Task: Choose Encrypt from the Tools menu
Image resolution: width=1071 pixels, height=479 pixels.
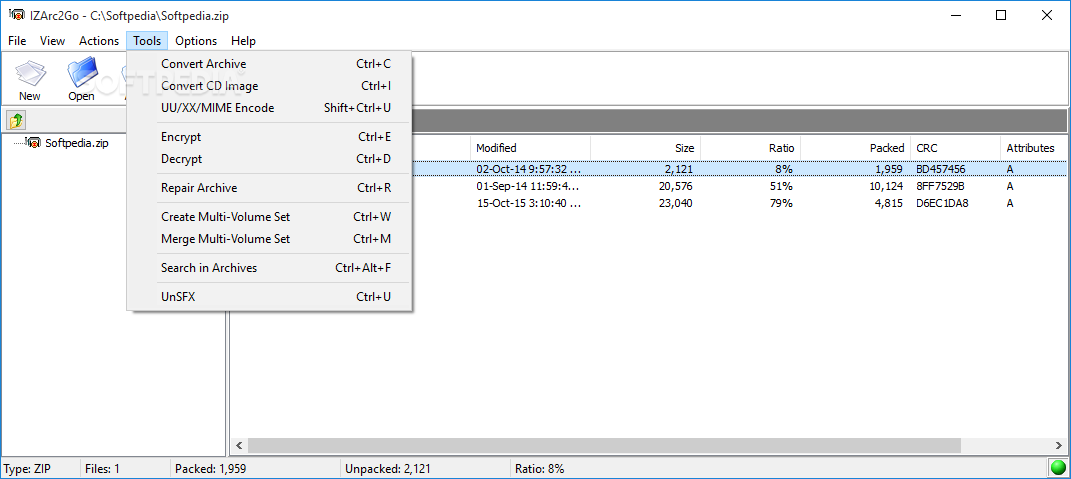Action: point(269,137)
